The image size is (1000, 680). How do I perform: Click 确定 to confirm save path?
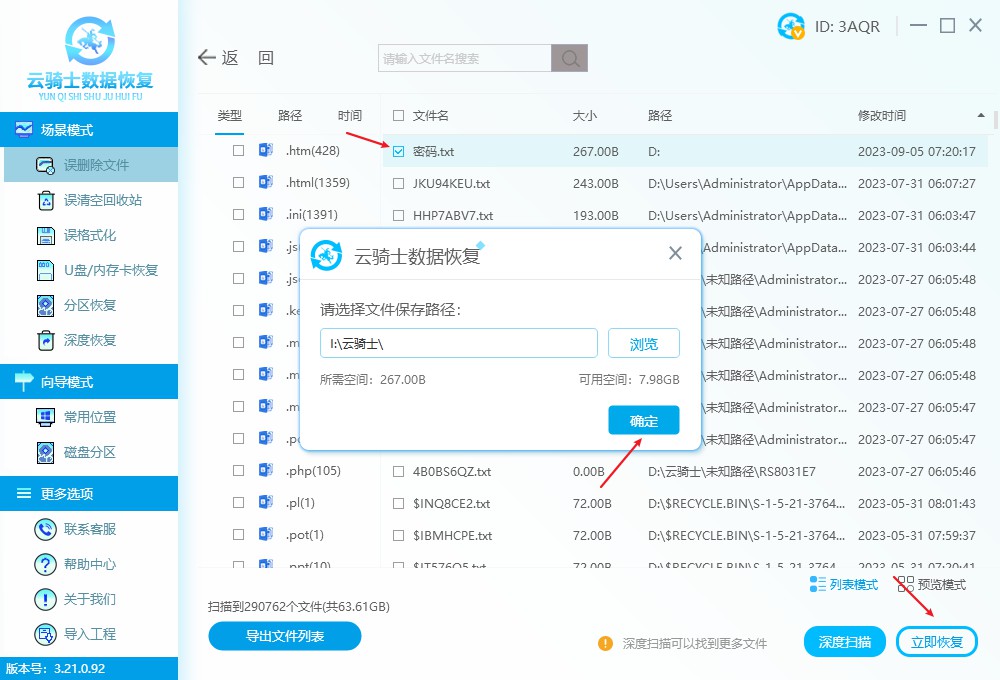pyautogui.click(x=643, y=420)
